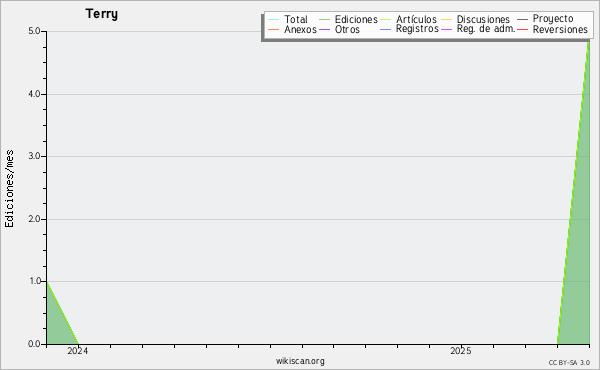
Task: Click the purple Otros line swatch
Action: point(324,29)
